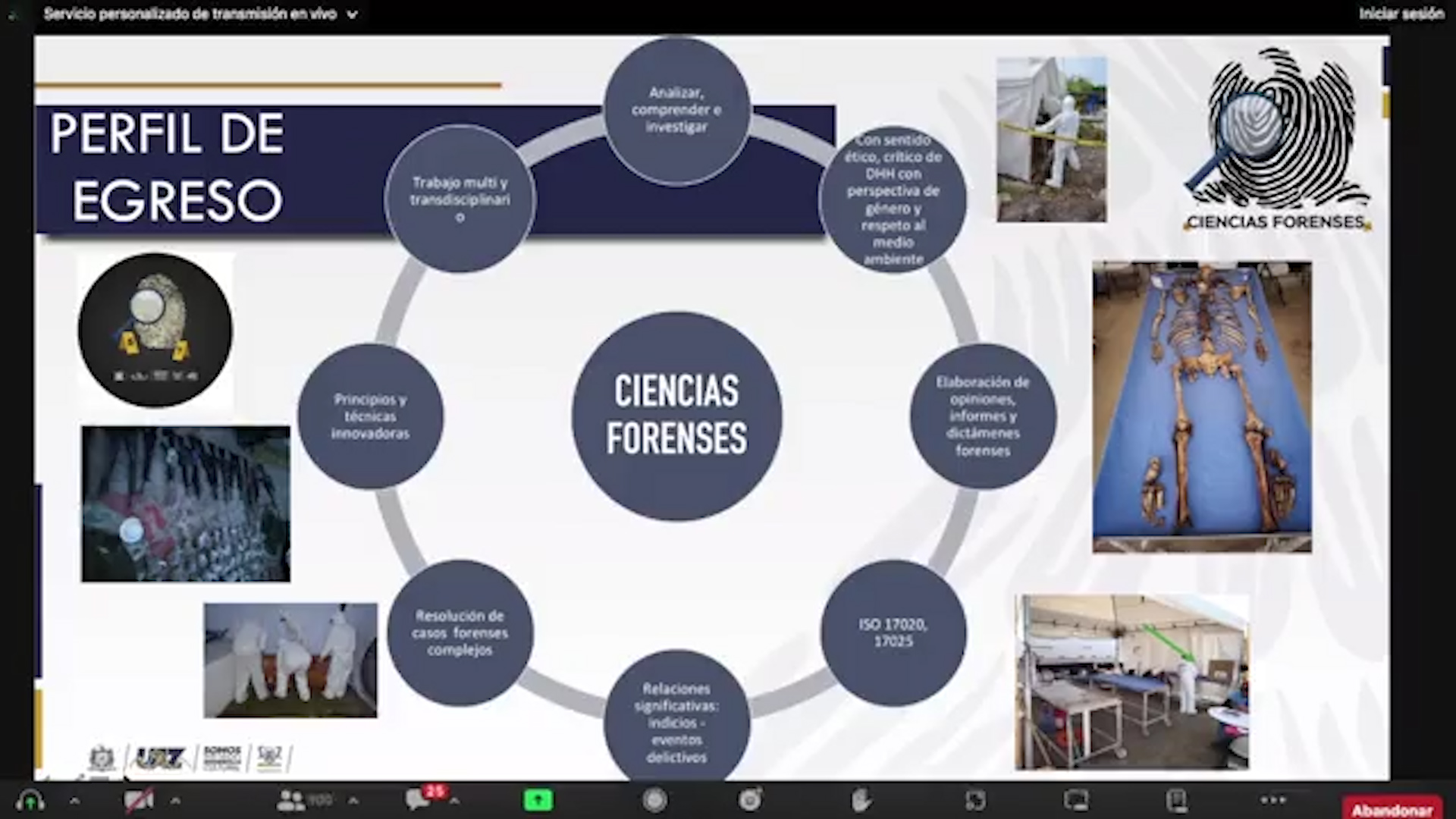Click the red Abandonar button
The height and width of the screenshot is (819, 1456).
[1392, 809]
